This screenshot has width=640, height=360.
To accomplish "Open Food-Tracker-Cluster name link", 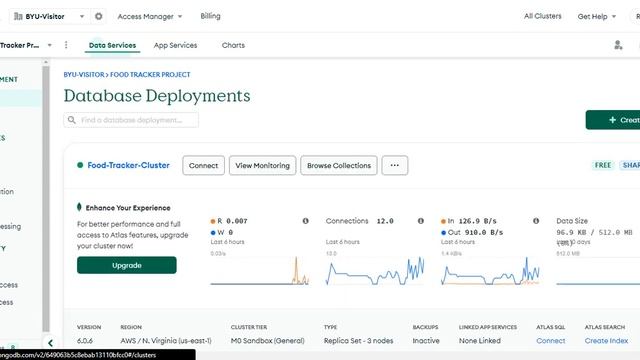I will 129,165.
